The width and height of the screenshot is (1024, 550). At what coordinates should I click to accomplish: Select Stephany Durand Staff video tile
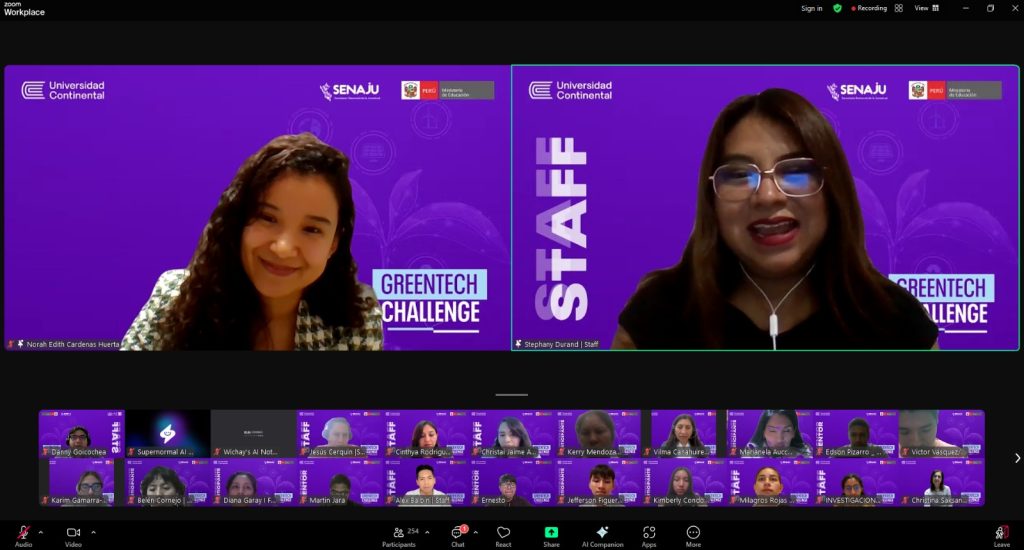point(765,208)
